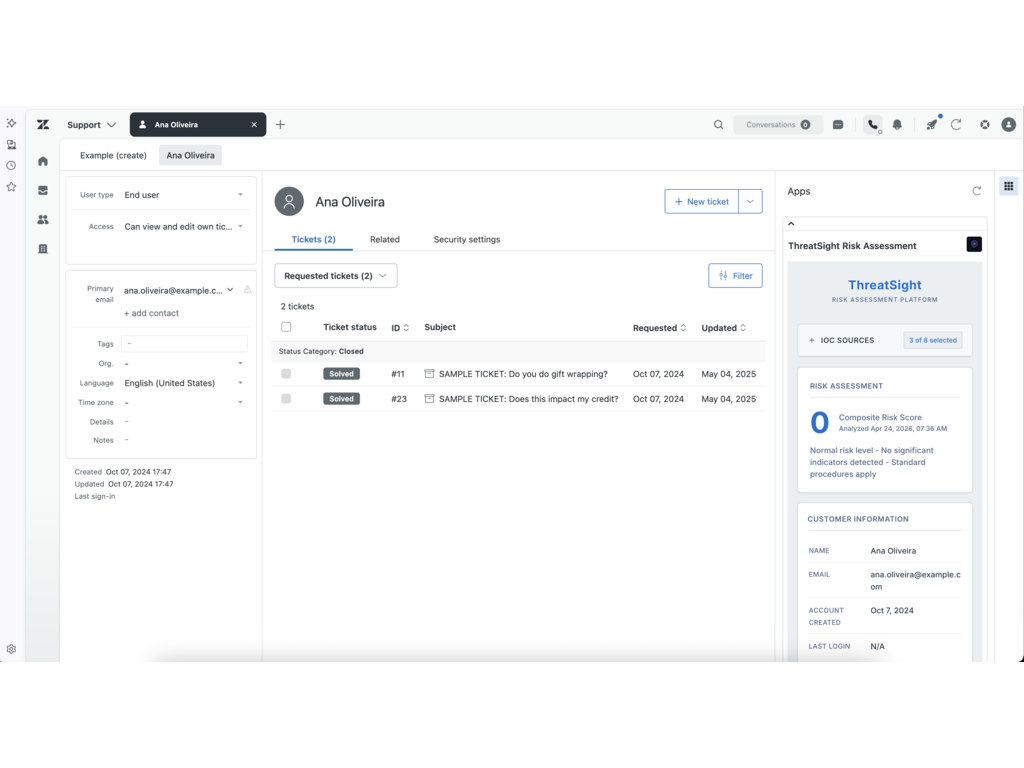Open the help lifebuoy icon
The height and width of the screenshot is (768, 1024).
pyautogui.click(x=985, y=125)
